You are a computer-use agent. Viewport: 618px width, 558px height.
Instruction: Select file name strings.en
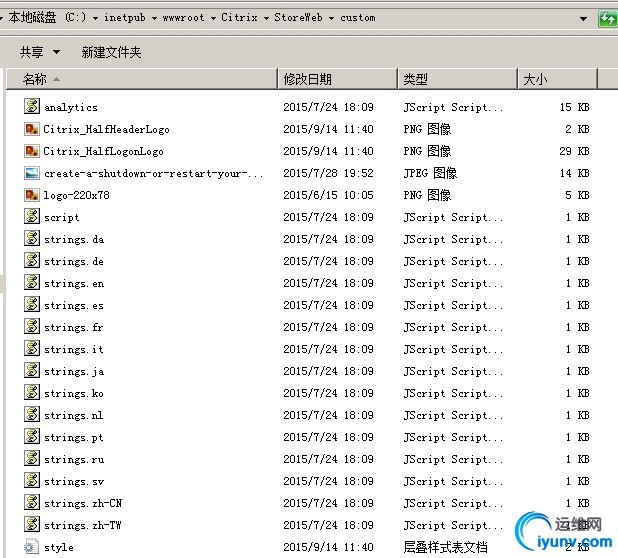[74, 283]
